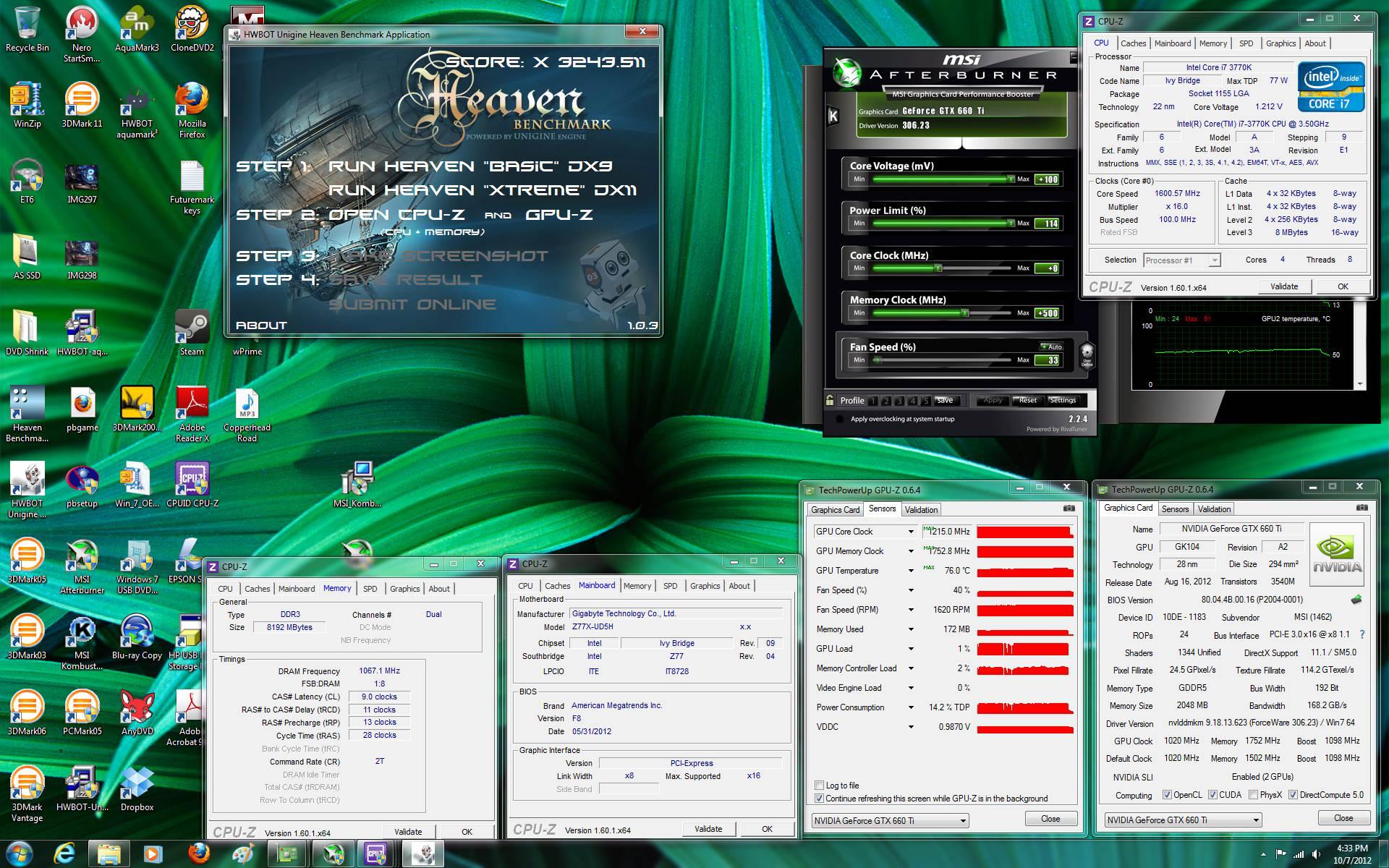Open the Windows Start menu

click(20, 854)
